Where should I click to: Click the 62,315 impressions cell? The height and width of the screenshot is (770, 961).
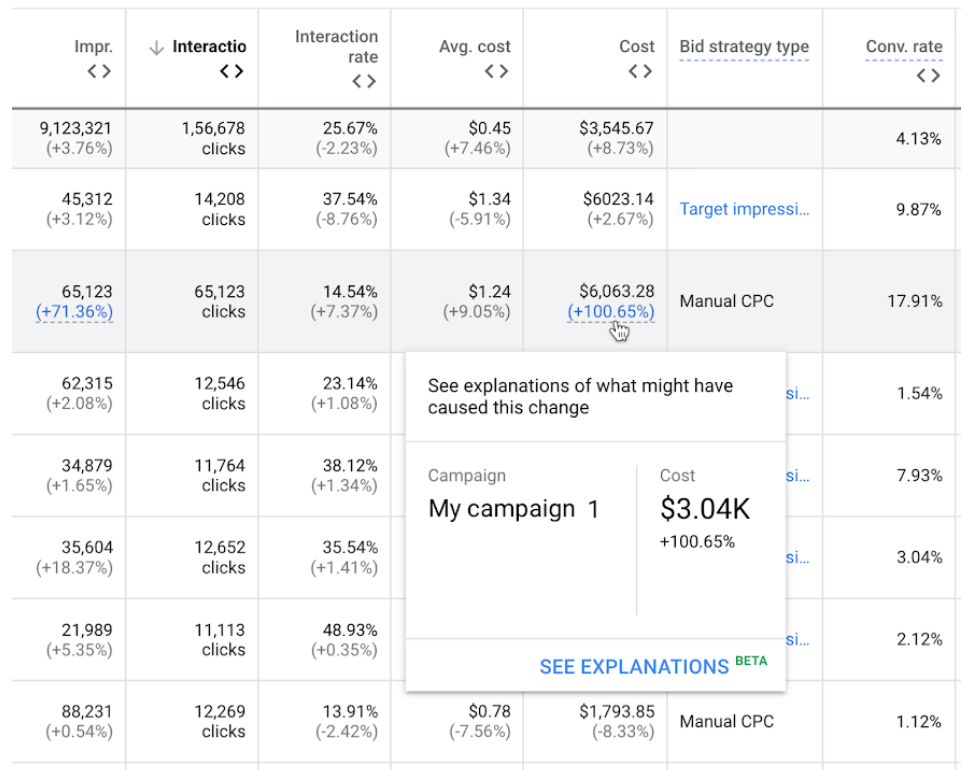[87, 383]
